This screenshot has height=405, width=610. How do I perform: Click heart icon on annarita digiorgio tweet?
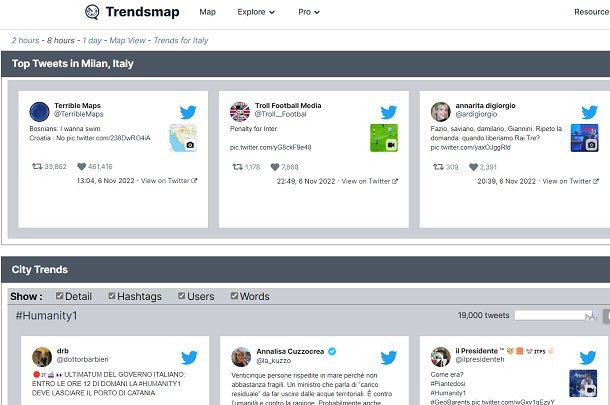473,167
